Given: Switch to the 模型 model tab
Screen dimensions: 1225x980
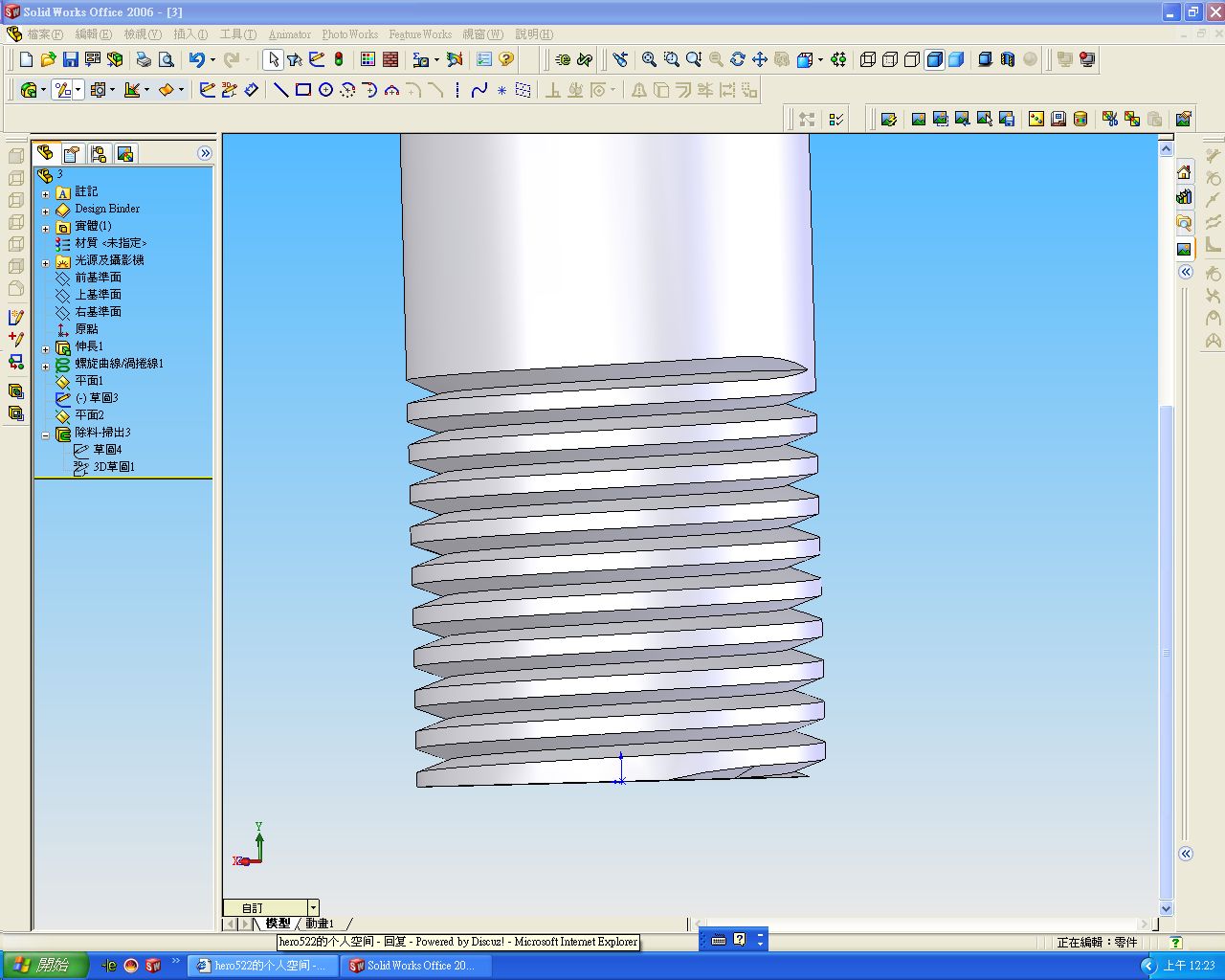Looking at the screenshot, I should coord(278,924).
